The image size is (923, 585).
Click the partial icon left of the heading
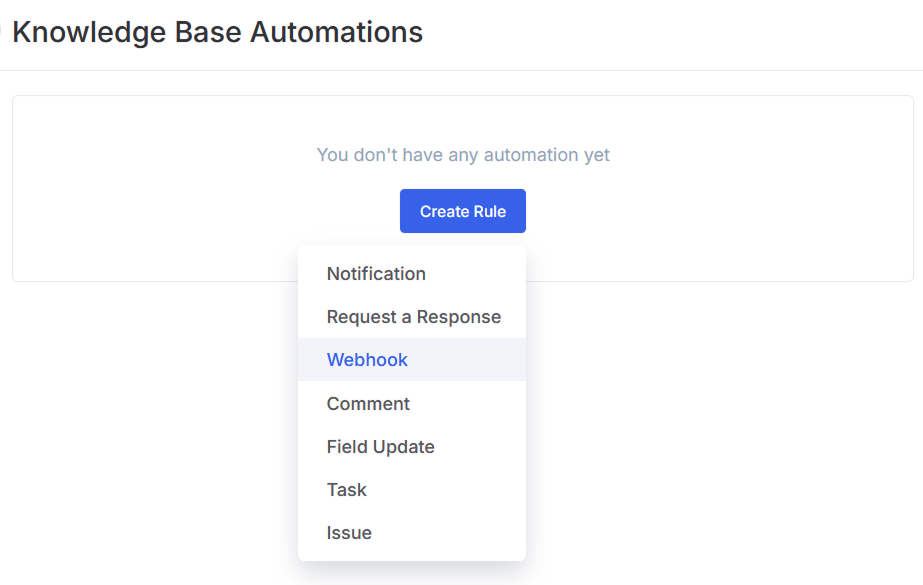point(3,32)
